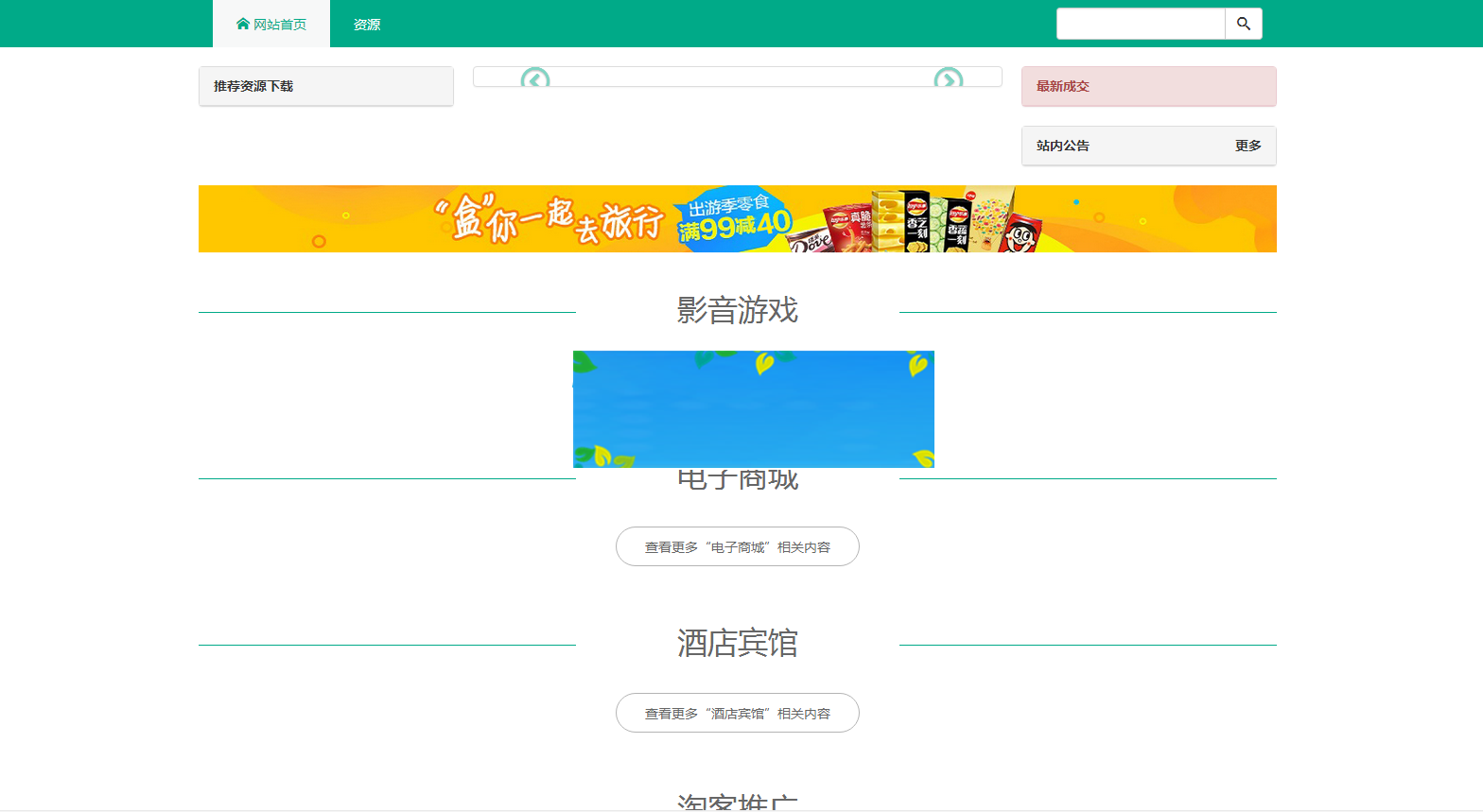This screenshot has width=1483, height=812.
Task: Open the yellow snack promotion banner
Action: [737, 219]
